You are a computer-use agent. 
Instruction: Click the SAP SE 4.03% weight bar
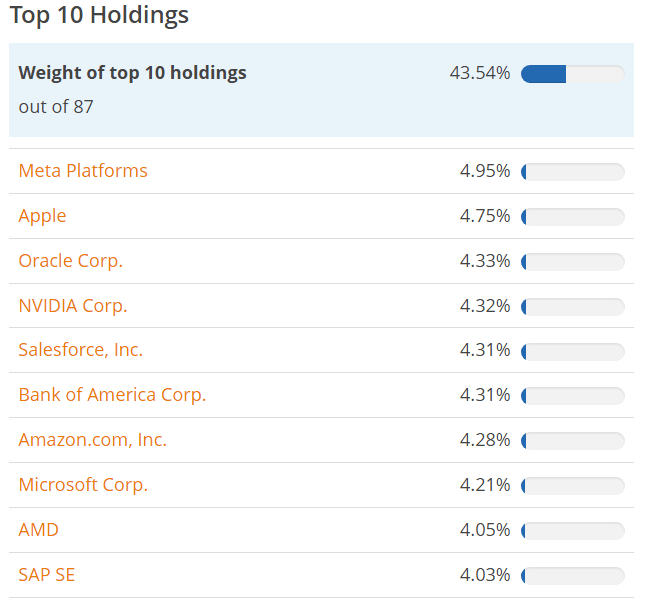(572, 576)
